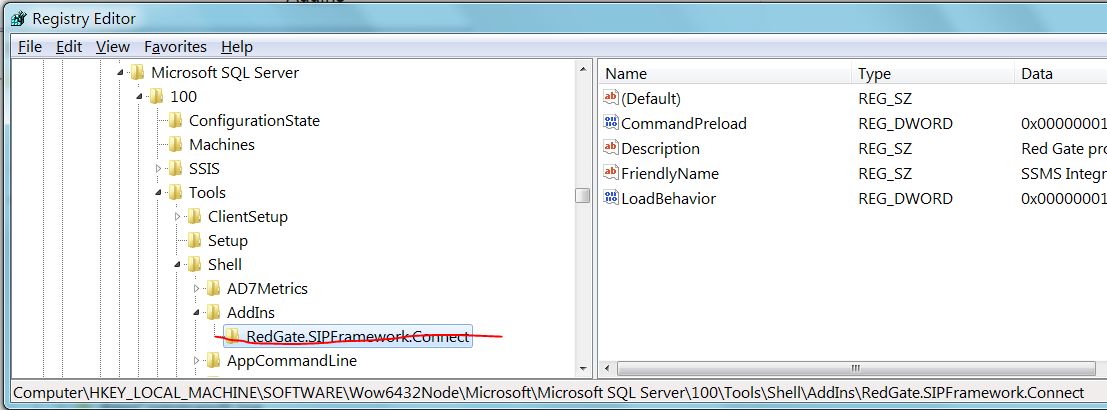Select the ConfigurationState key
This screenshot has width=1107, height=410.
pos(254,120)
